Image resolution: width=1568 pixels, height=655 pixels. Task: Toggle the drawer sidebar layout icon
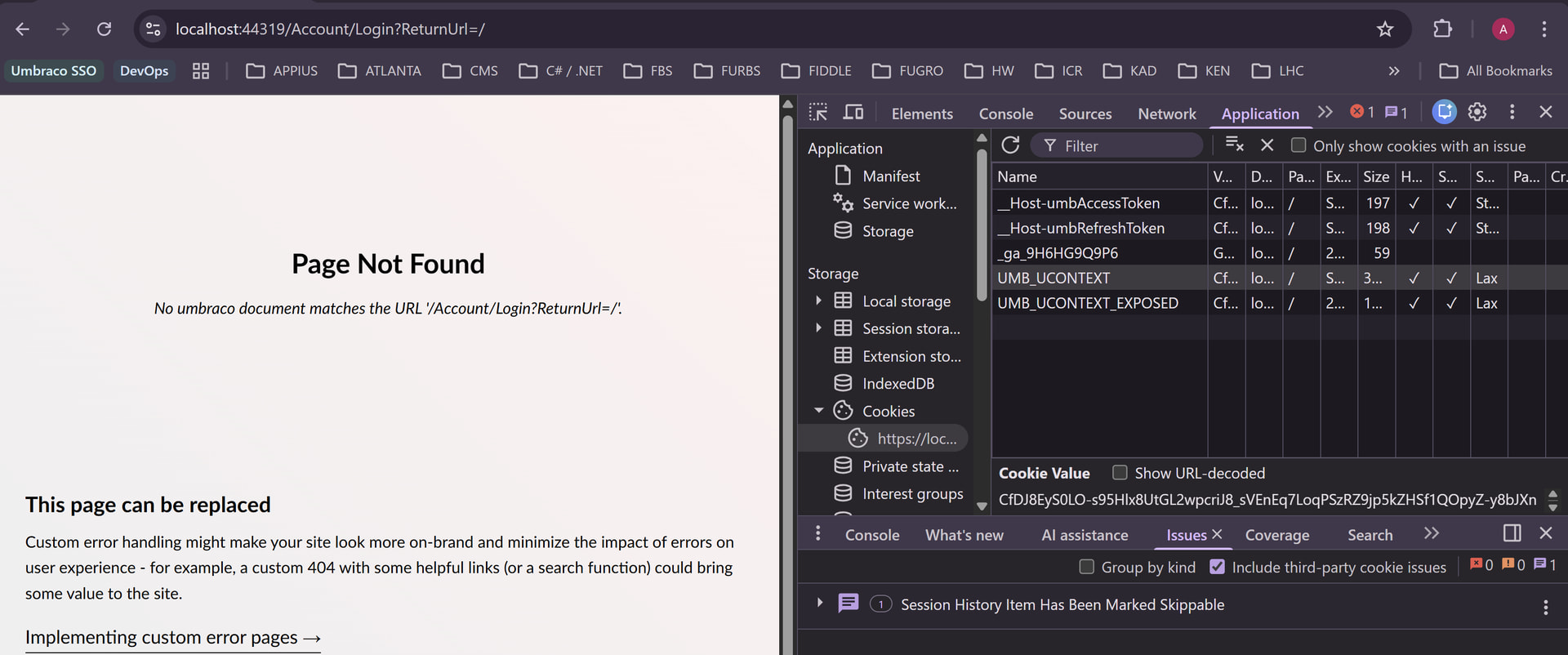point(1512,533)
